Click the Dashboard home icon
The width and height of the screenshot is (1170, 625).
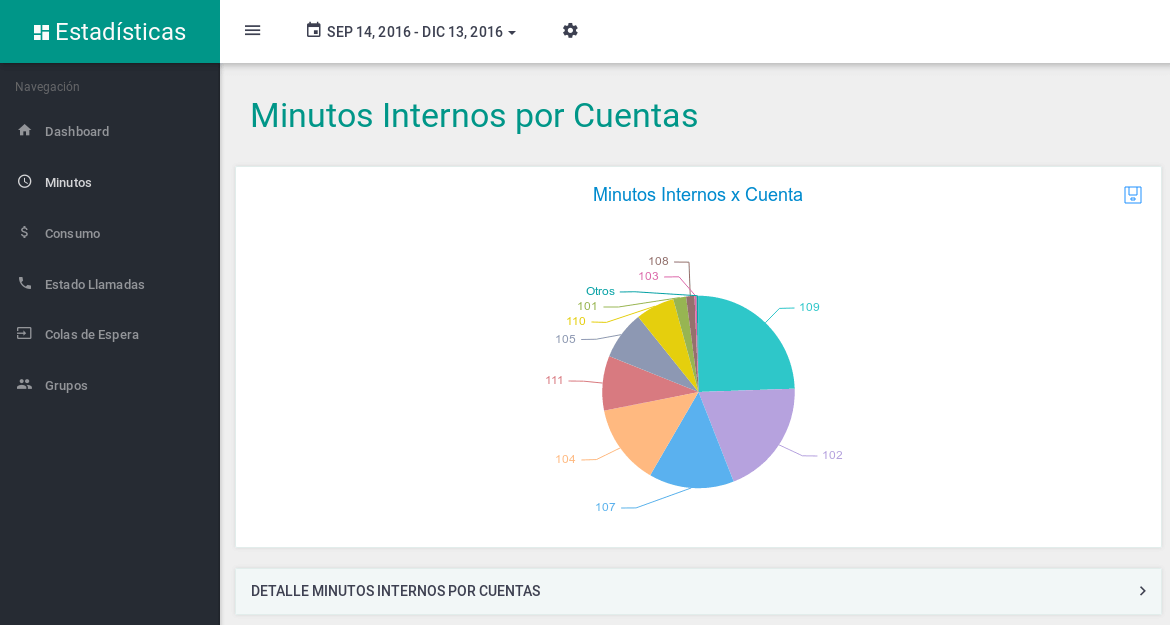click(25, 131)
